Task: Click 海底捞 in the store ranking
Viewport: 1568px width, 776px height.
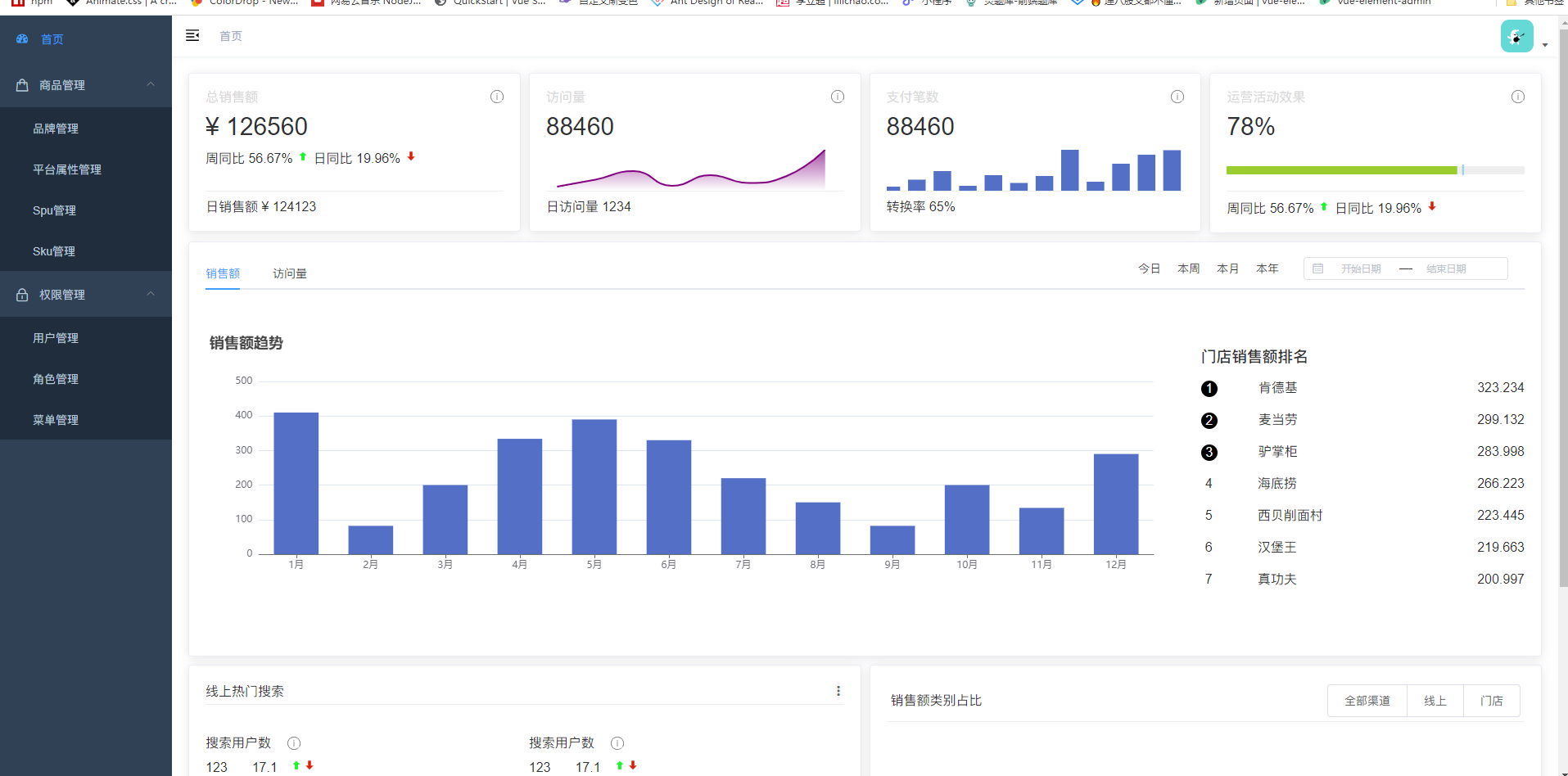Action: click(x=1277, y=484)
